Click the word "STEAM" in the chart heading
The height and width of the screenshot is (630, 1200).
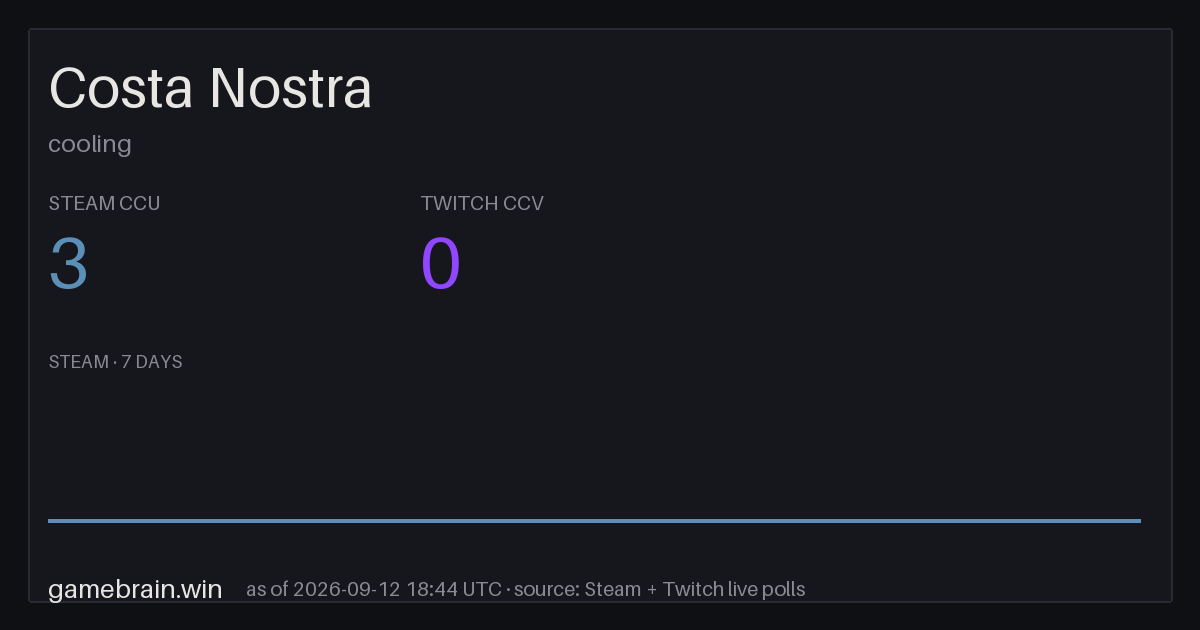point(79,362)
